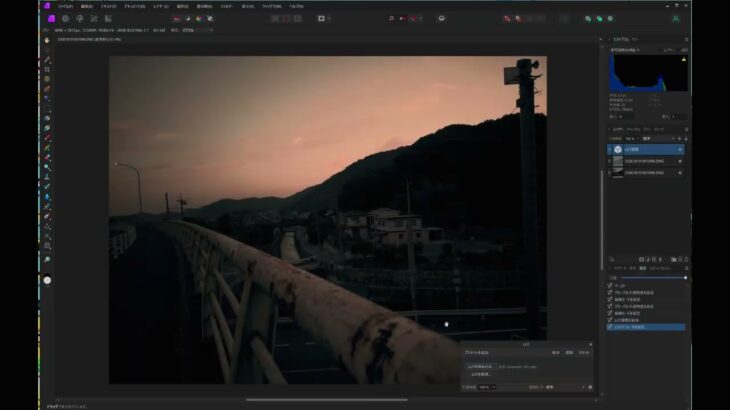Open the units dropdown in the context toolbar
730x410 pixels.
(x=198, y=30)
